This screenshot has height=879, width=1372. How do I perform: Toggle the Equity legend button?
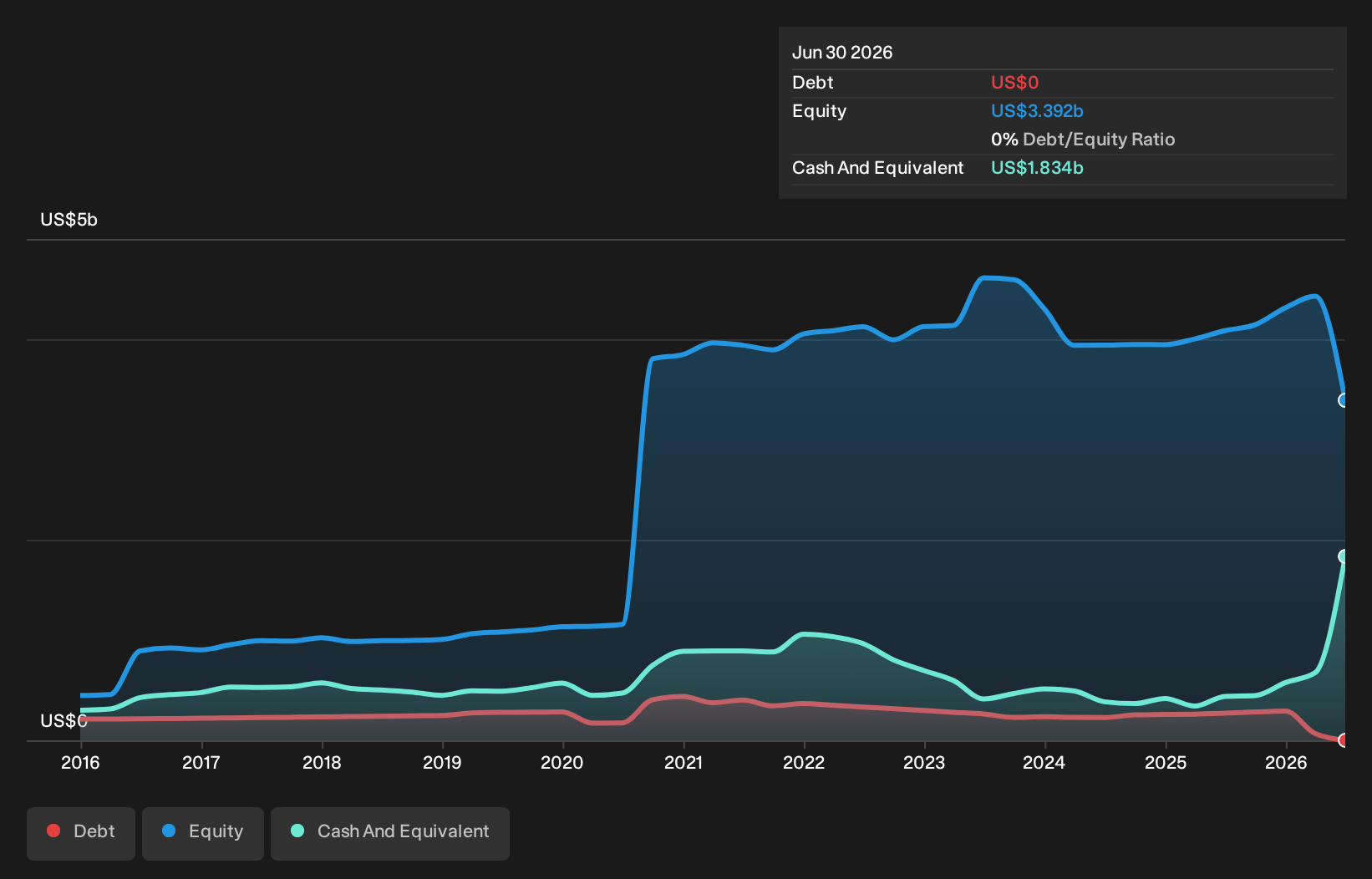tap(203, 833)
